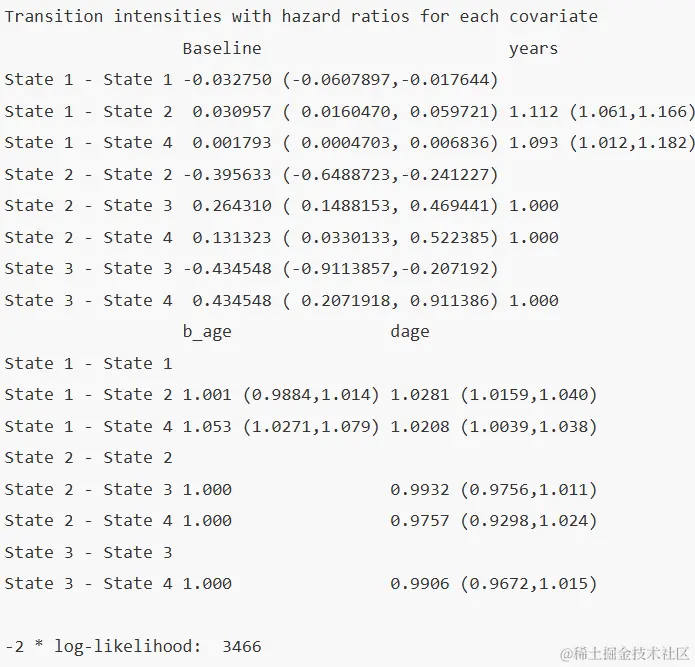Viewport: 695px width, 667px height.
Task: Click the 'b_age' column header
Action: 206,332
